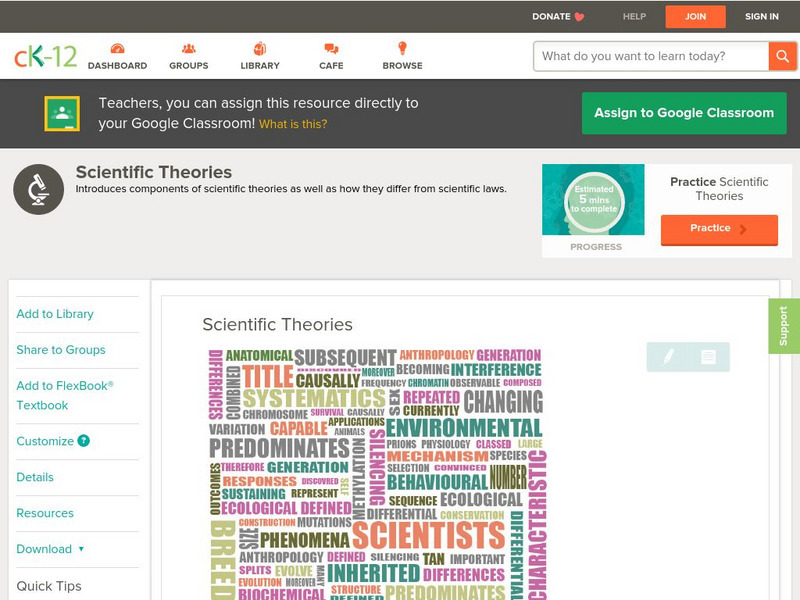This screenshot has width=800, height=600.
Task: Click the Donate heart icon
Action: 579,17
